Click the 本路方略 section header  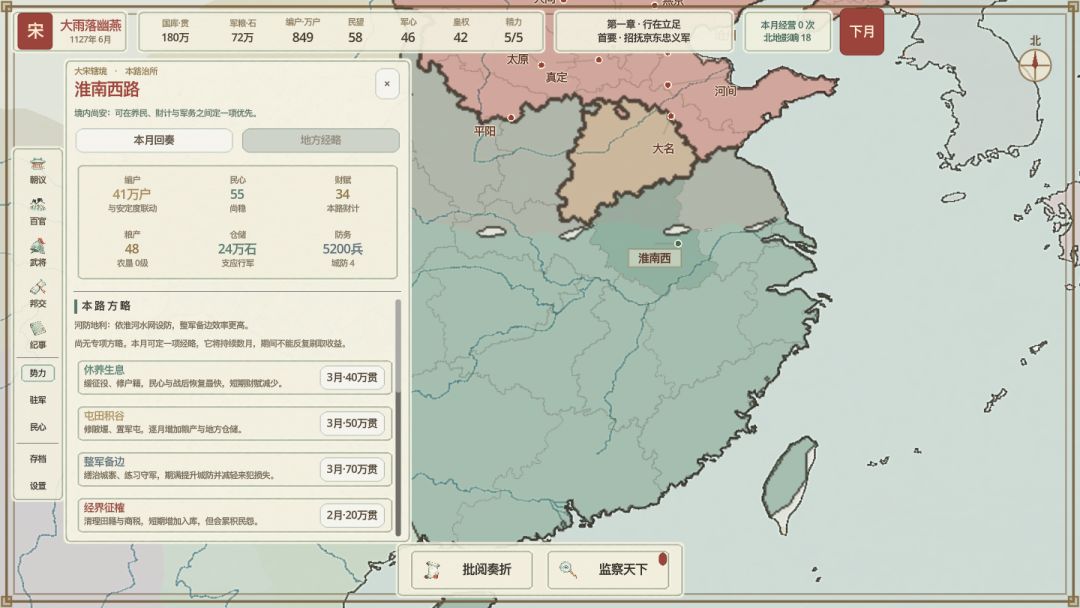pyautogui.click(x=106, y=306)
